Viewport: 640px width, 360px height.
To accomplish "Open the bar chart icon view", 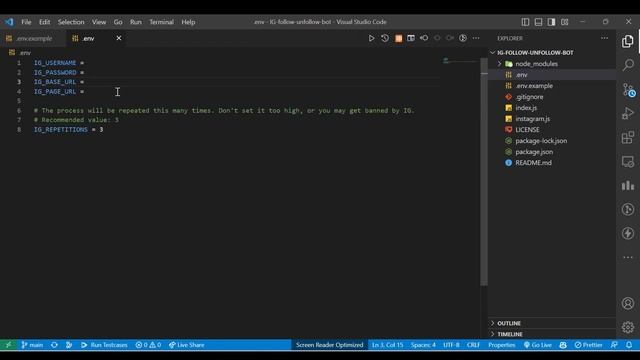I will [x=628, y=185].
